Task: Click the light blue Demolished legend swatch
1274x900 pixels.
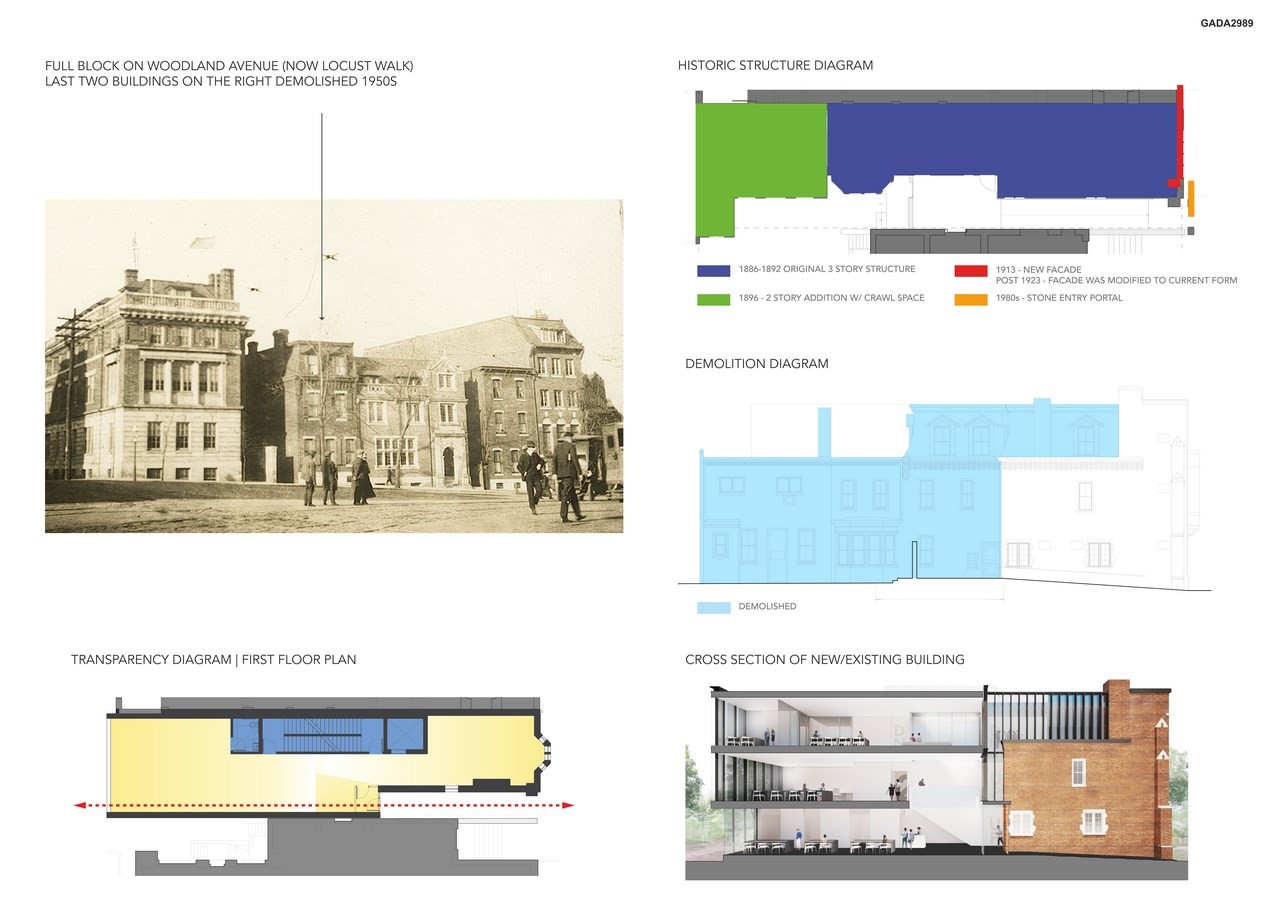Action: coord(713,607)
